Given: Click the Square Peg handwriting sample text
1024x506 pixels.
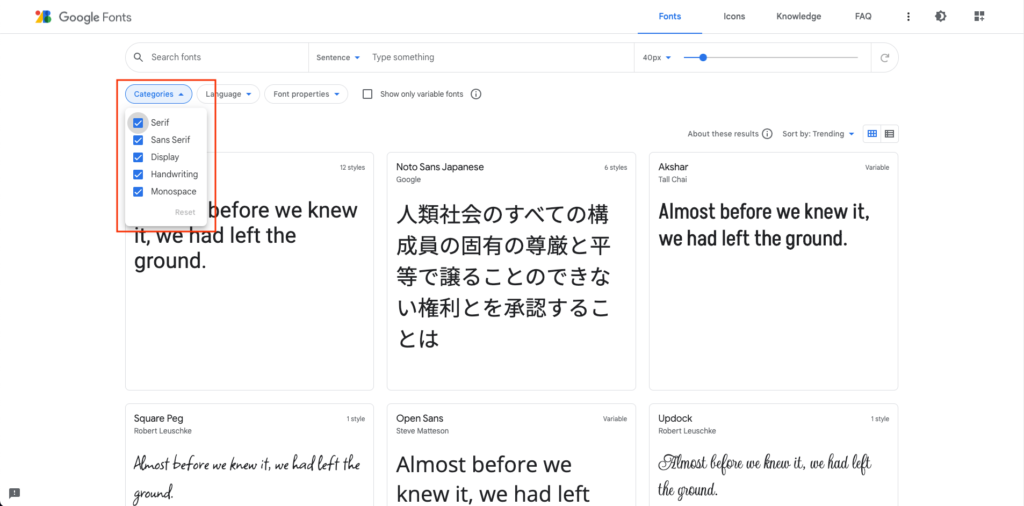Looking at the screenshot, I should click(x=247, y=477).
